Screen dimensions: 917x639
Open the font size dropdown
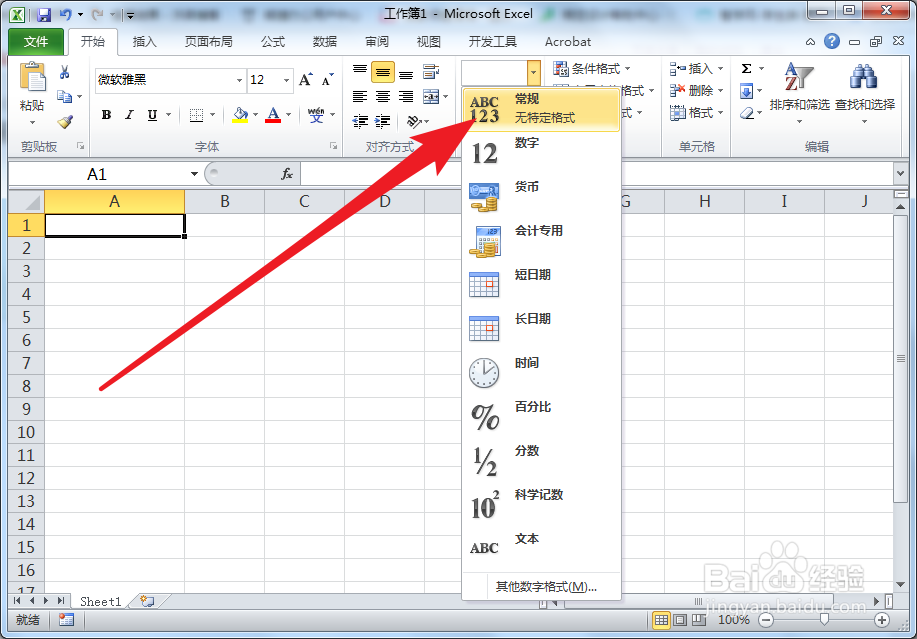286,80
